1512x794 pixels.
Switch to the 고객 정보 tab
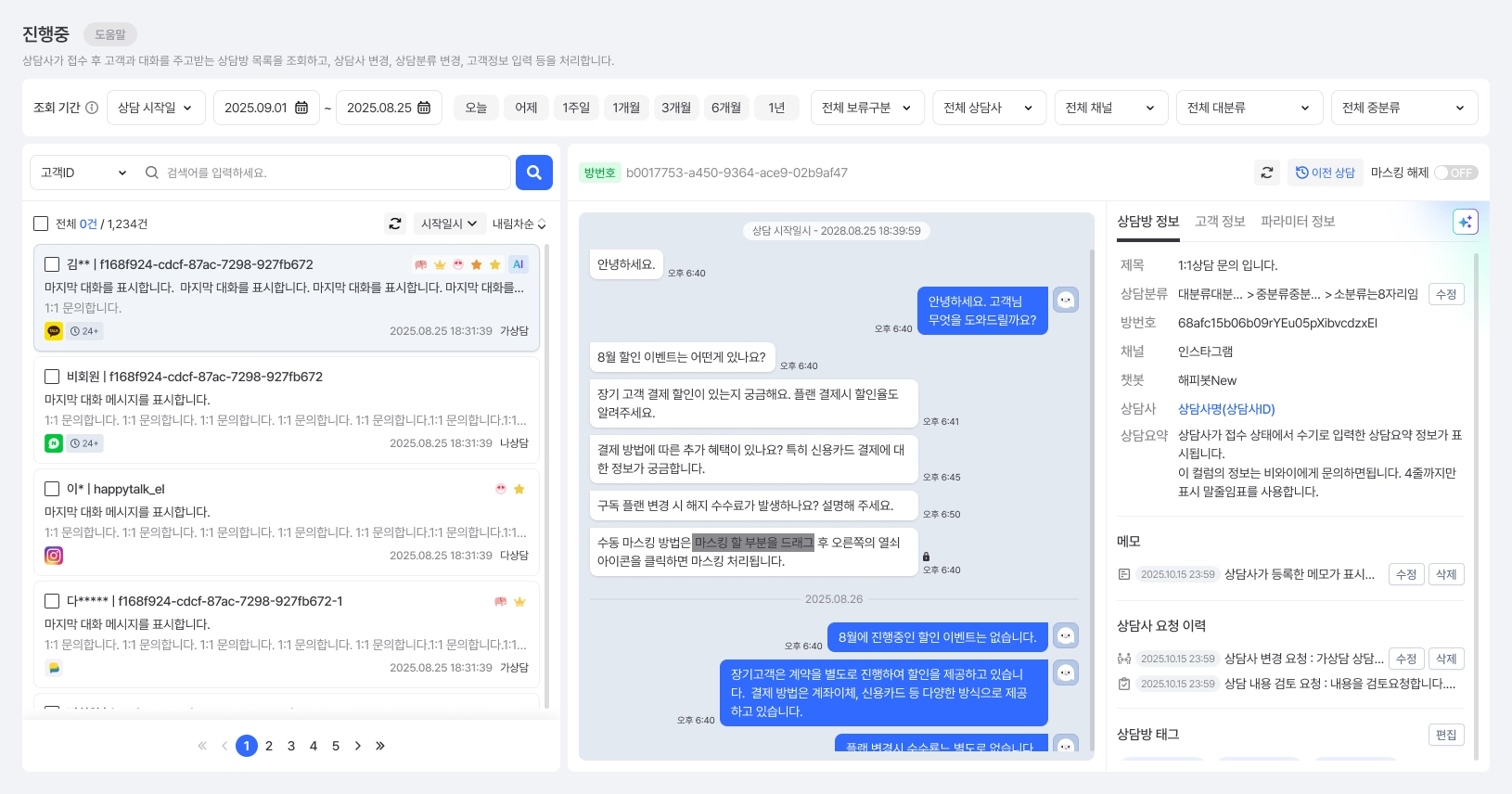[1220, 221]
